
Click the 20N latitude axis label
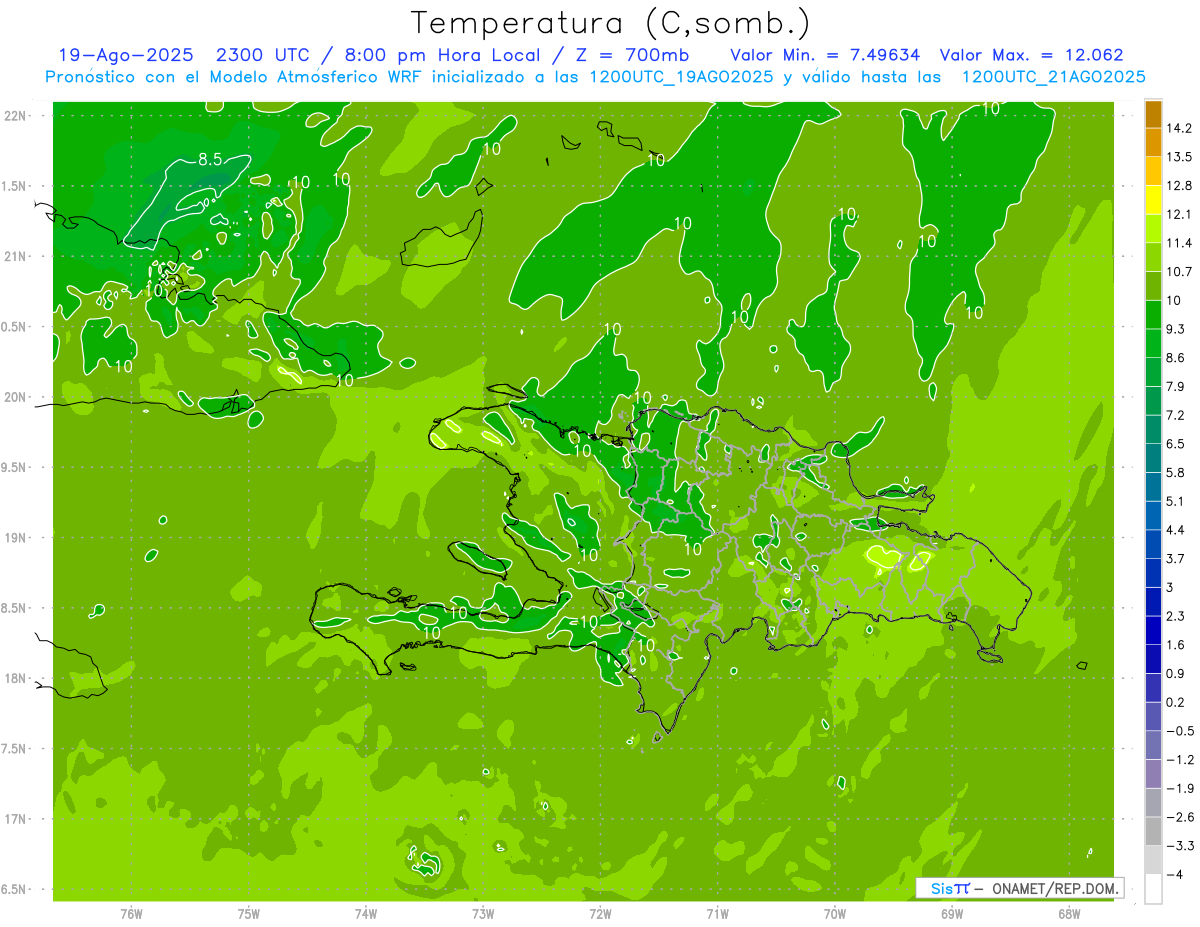pos(15,397)
